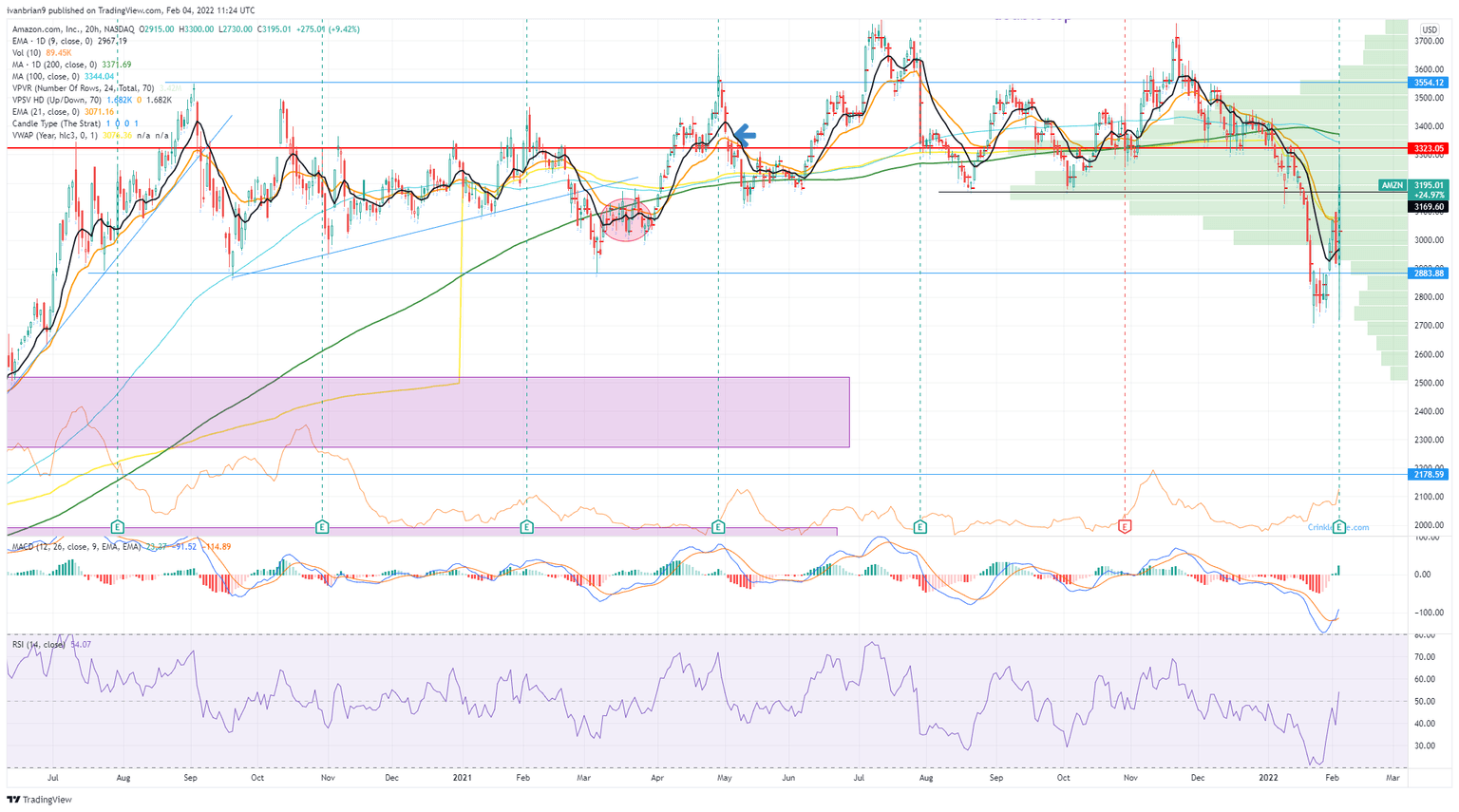
Task: Select the red 3323.05 price label
Action: point(1428,149)
